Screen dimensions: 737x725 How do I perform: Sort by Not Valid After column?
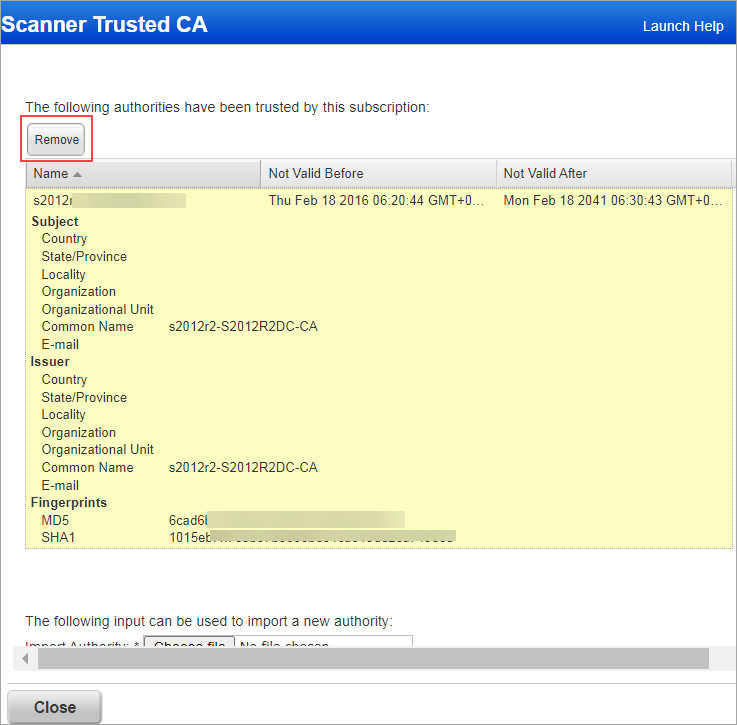tap(614, 173)
